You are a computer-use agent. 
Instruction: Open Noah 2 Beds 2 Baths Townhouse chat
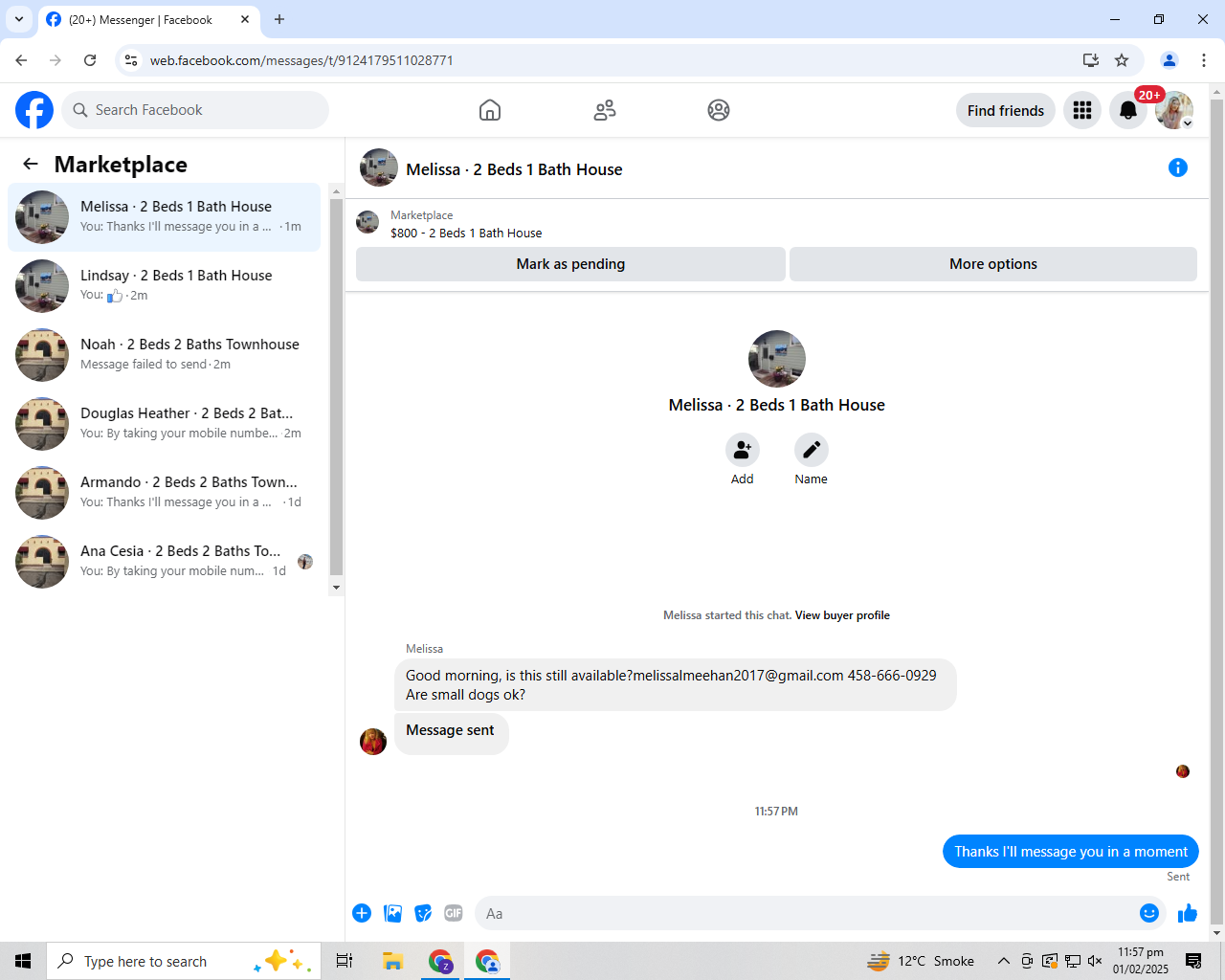coord(165,355)
